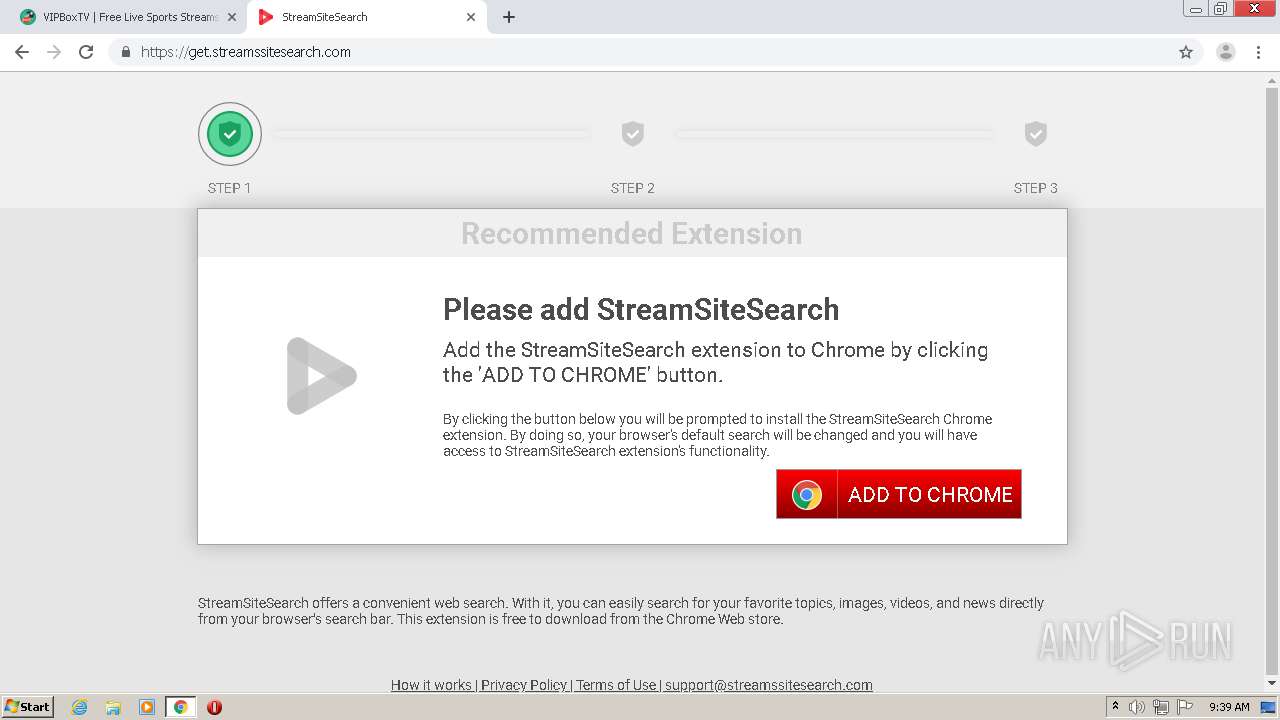This screenshot has width=1280, height=720.
Task: Click the support@streamssitesearch.com email link
Action: coord(769,685)
